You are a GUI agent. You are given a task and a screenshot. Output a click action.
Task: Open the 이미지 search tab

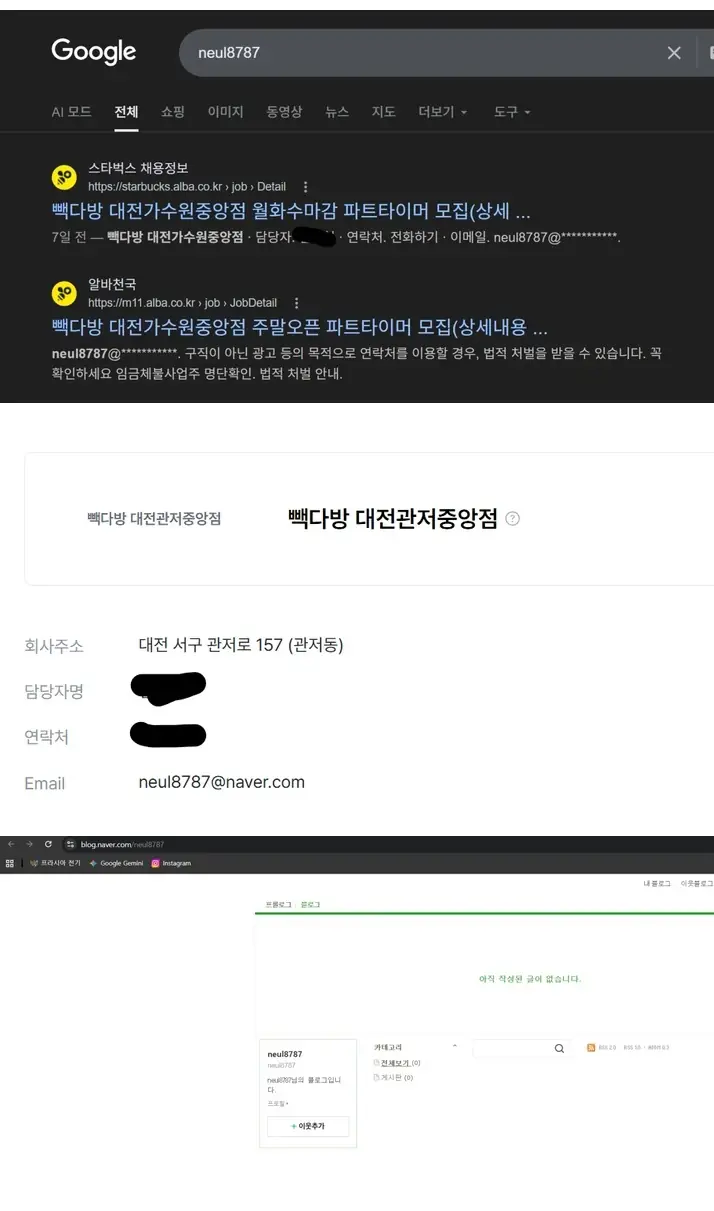point(226,112)
